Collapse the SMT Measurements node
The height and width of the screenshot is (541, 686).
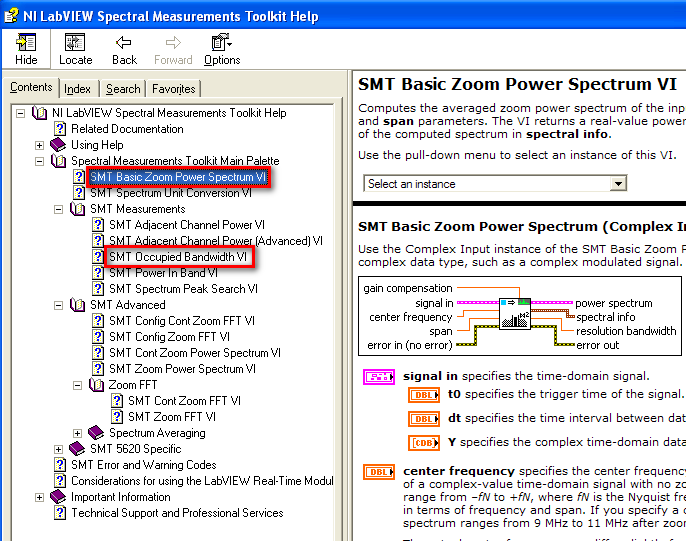point(58,209)
